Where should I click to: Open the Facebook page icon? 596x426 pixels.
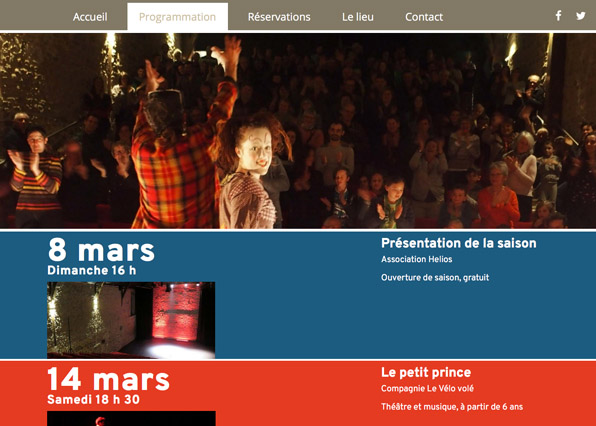pyautogui.click(x=558, y=16)
